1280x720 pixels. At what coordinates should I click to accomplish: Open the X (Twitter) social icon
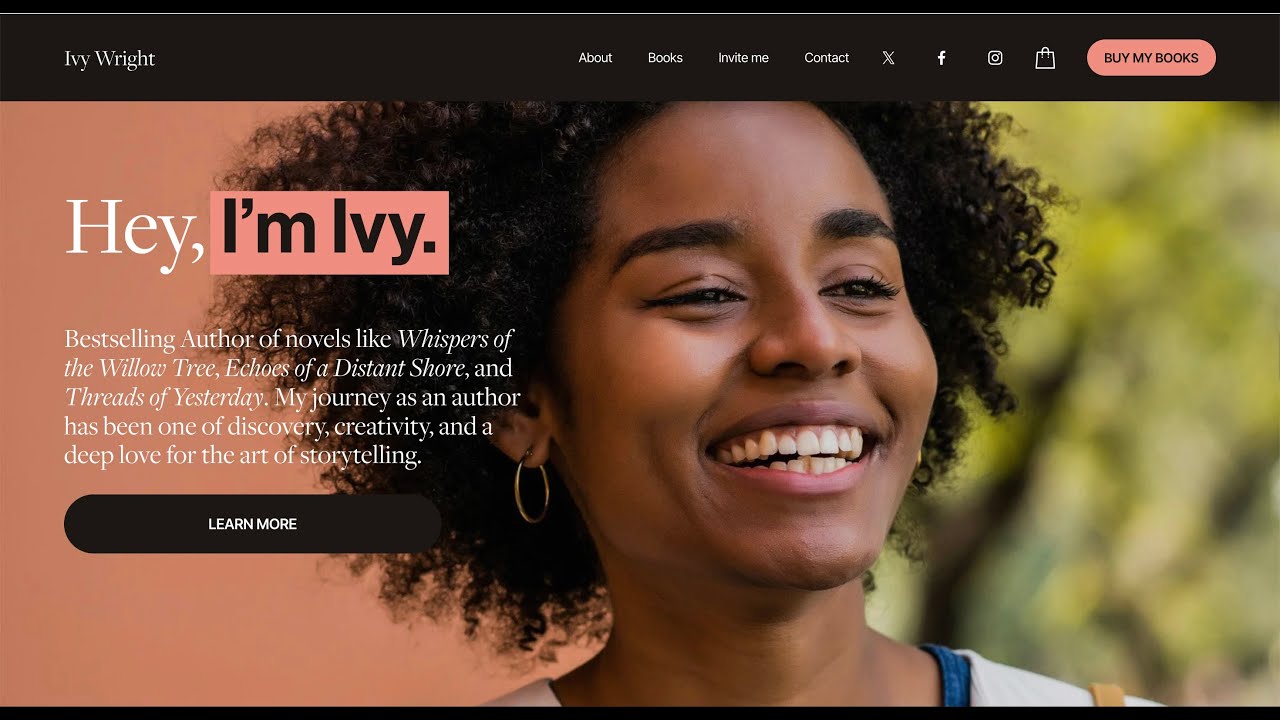[x=888, y=58]
